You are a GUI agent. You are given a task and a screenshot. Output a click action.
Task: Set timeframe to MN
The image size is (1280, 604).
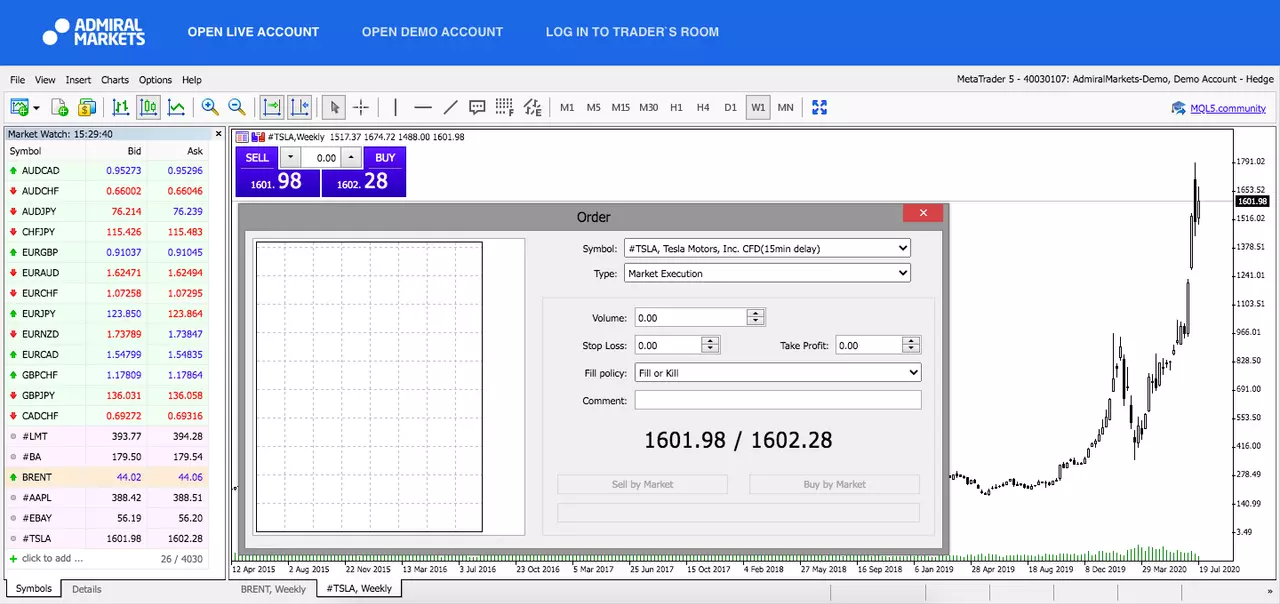tap(786, 107)
